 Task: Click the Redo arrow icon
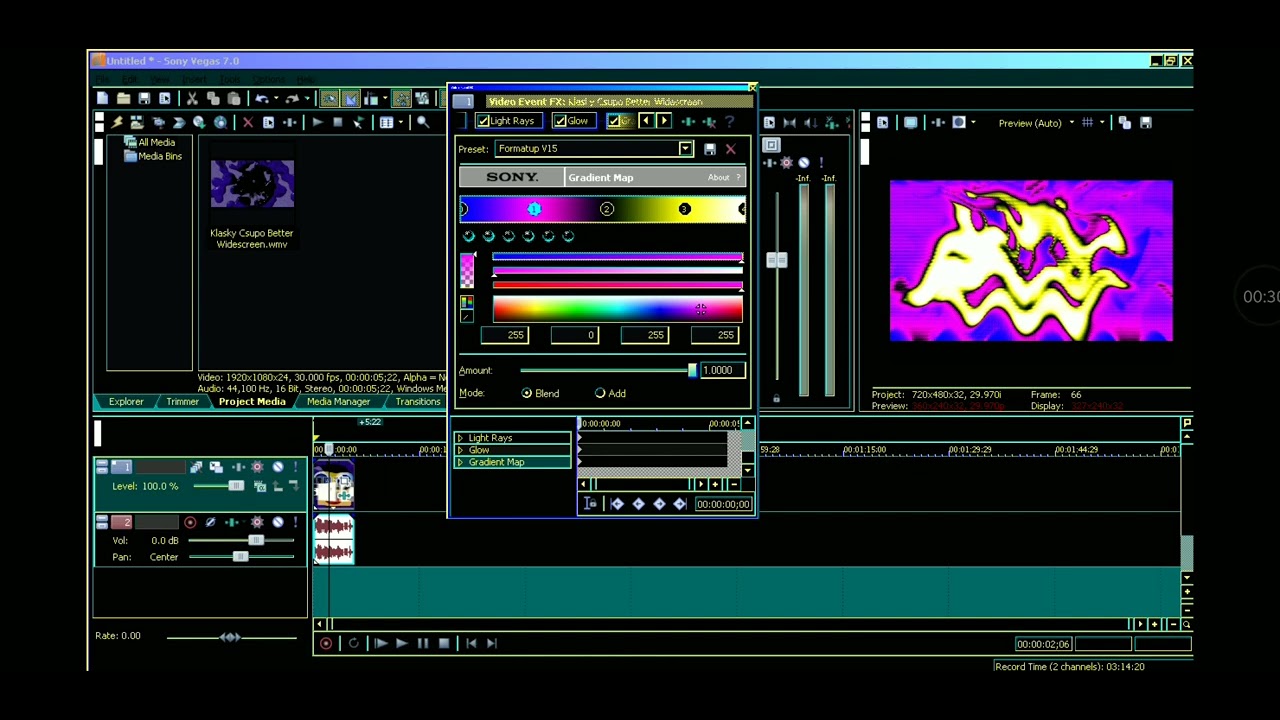coord(292,98)
